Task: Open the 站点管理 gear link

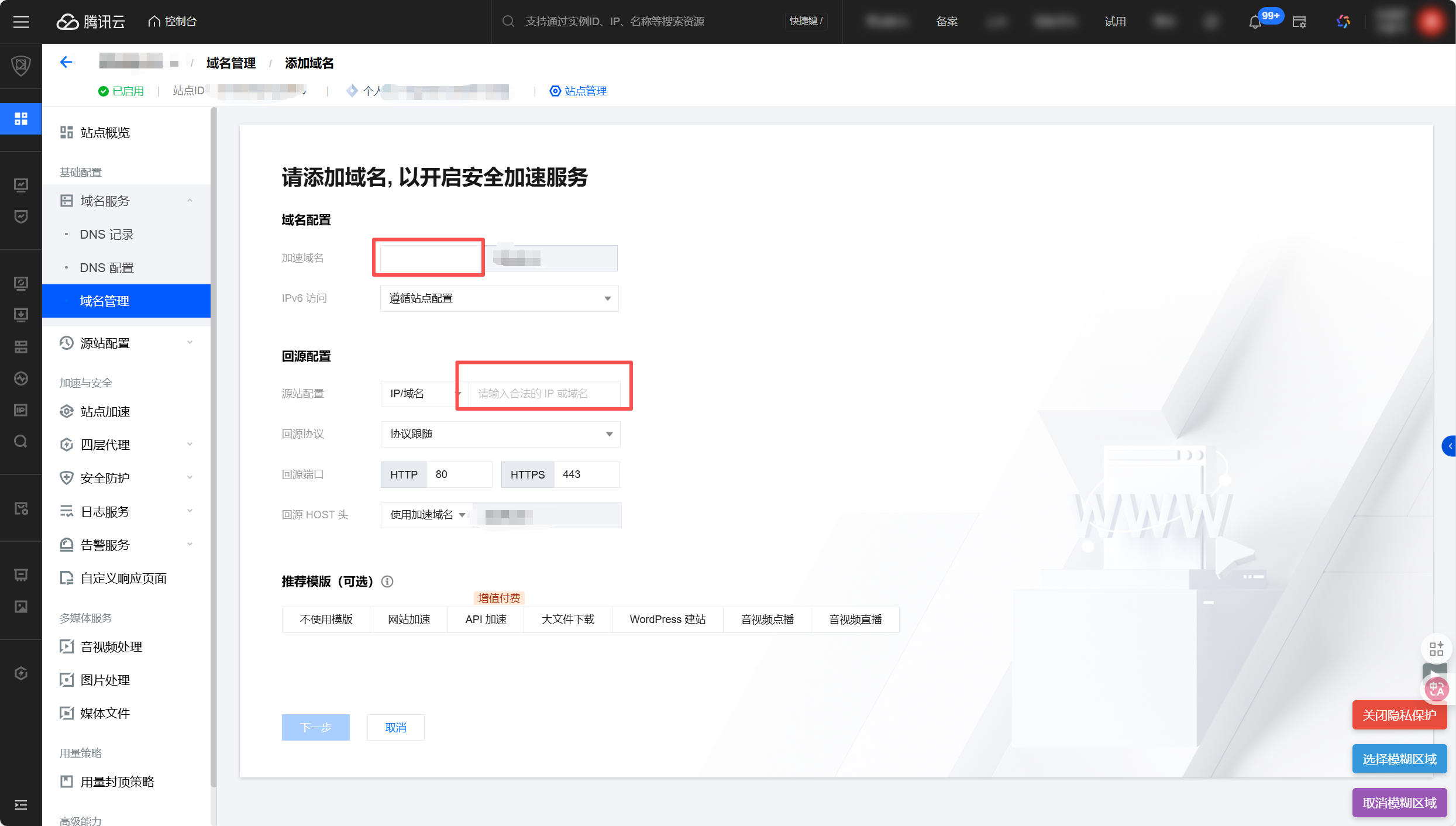Action: coord(578,91)
